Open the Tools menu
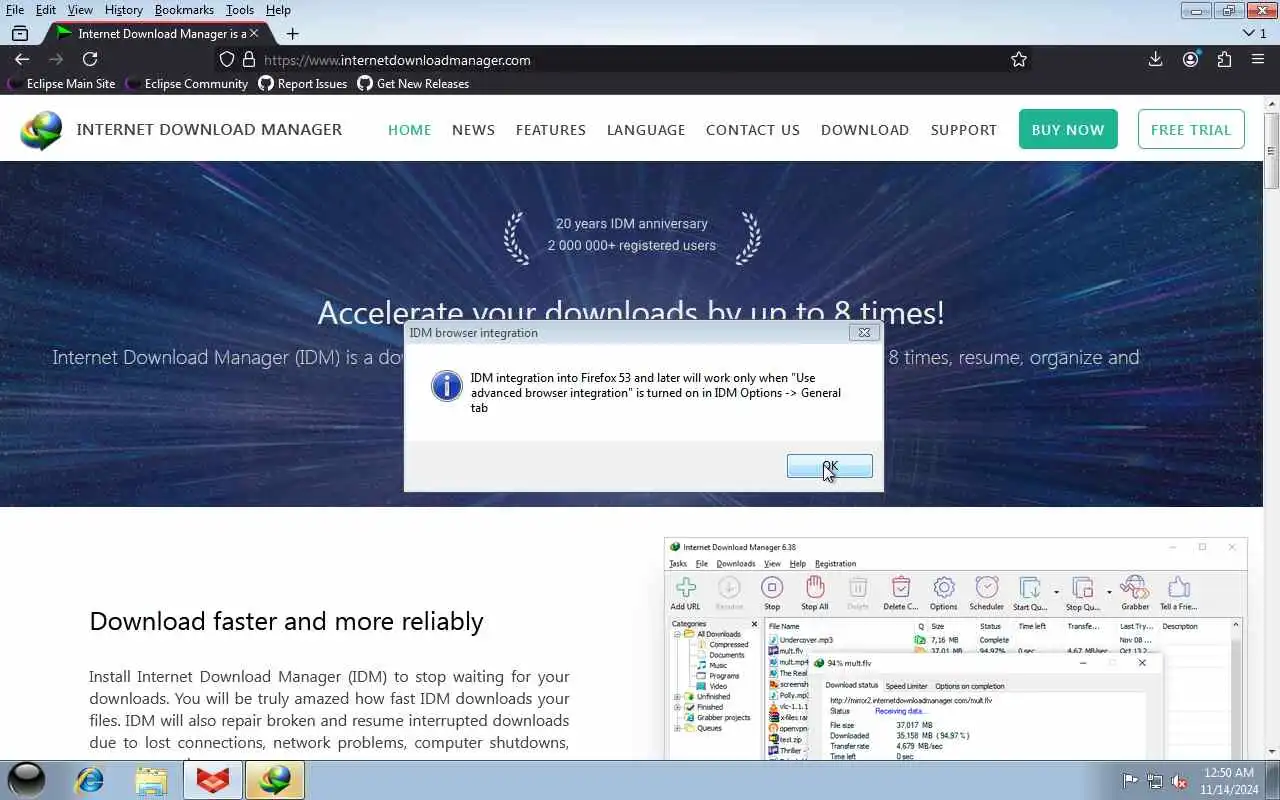Viewport: 1280px width, 800px height. pos(240,10)
